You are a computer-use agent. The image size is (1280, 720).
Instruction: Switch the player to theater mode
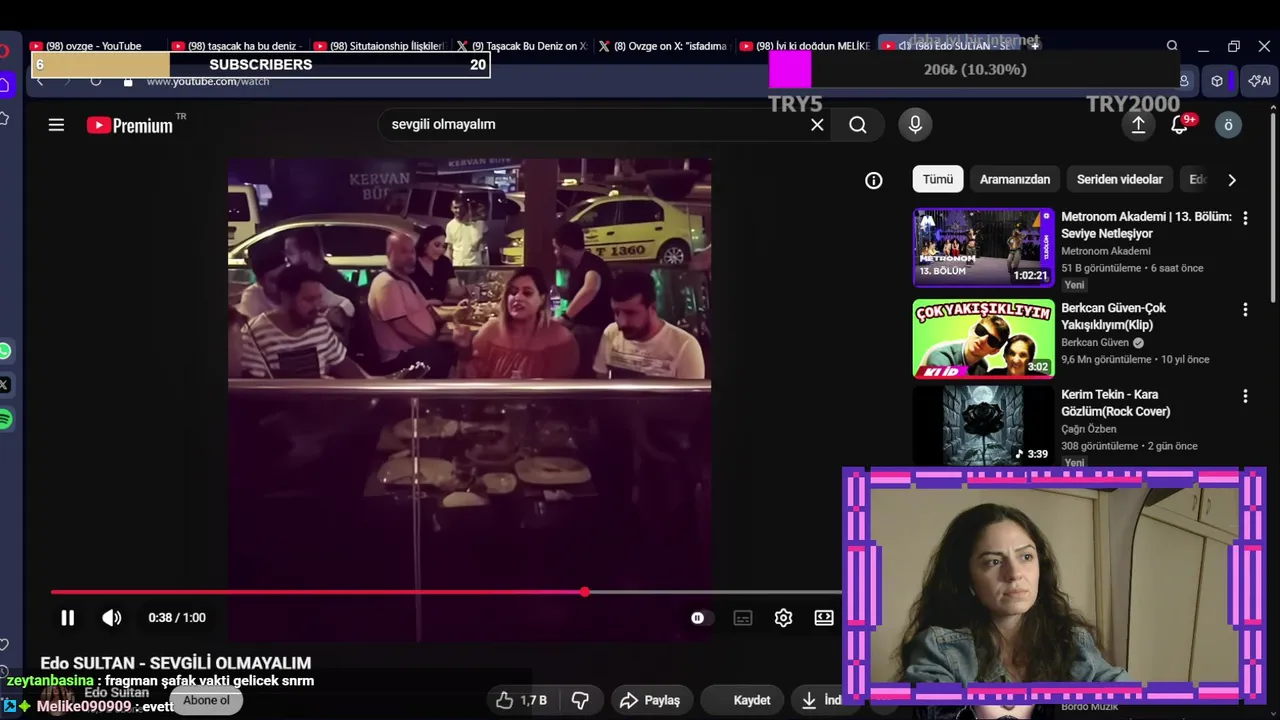[x=824, y=618]
